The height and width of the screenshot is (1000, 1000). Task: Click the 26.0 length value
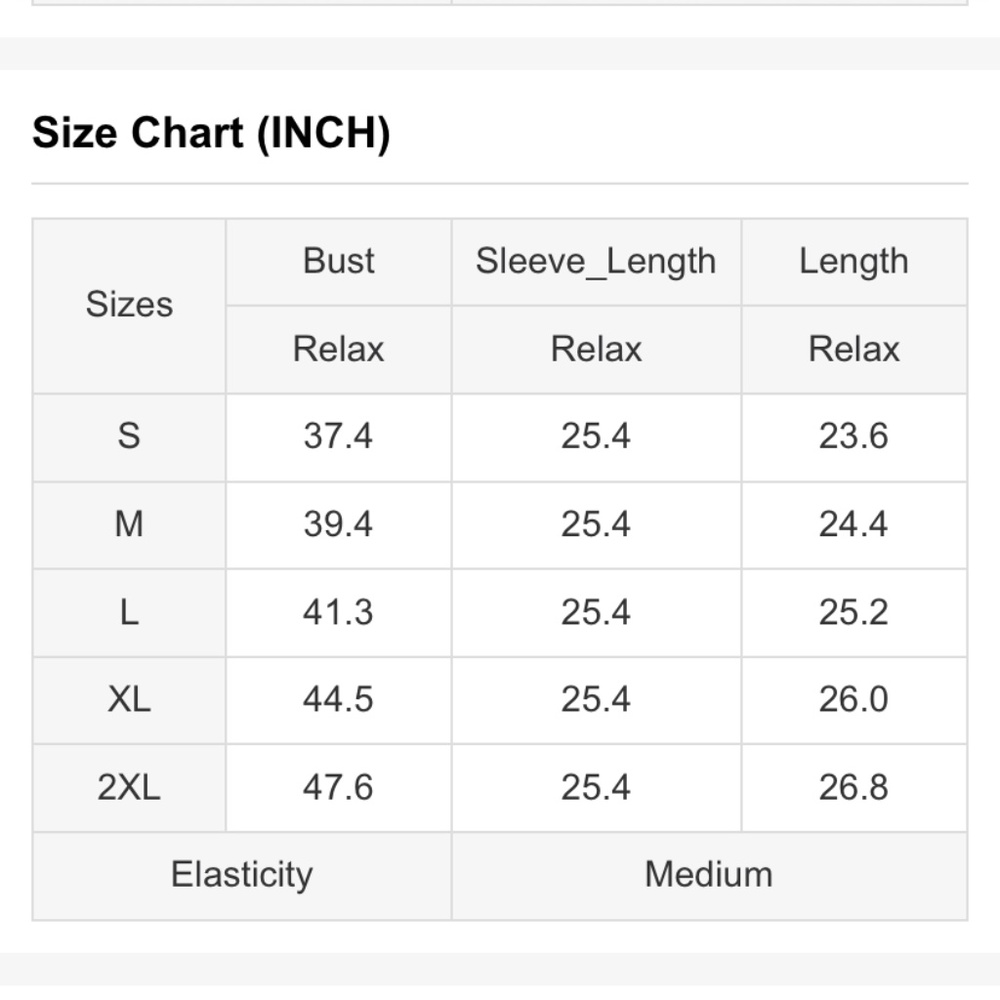tap(853, 699)
